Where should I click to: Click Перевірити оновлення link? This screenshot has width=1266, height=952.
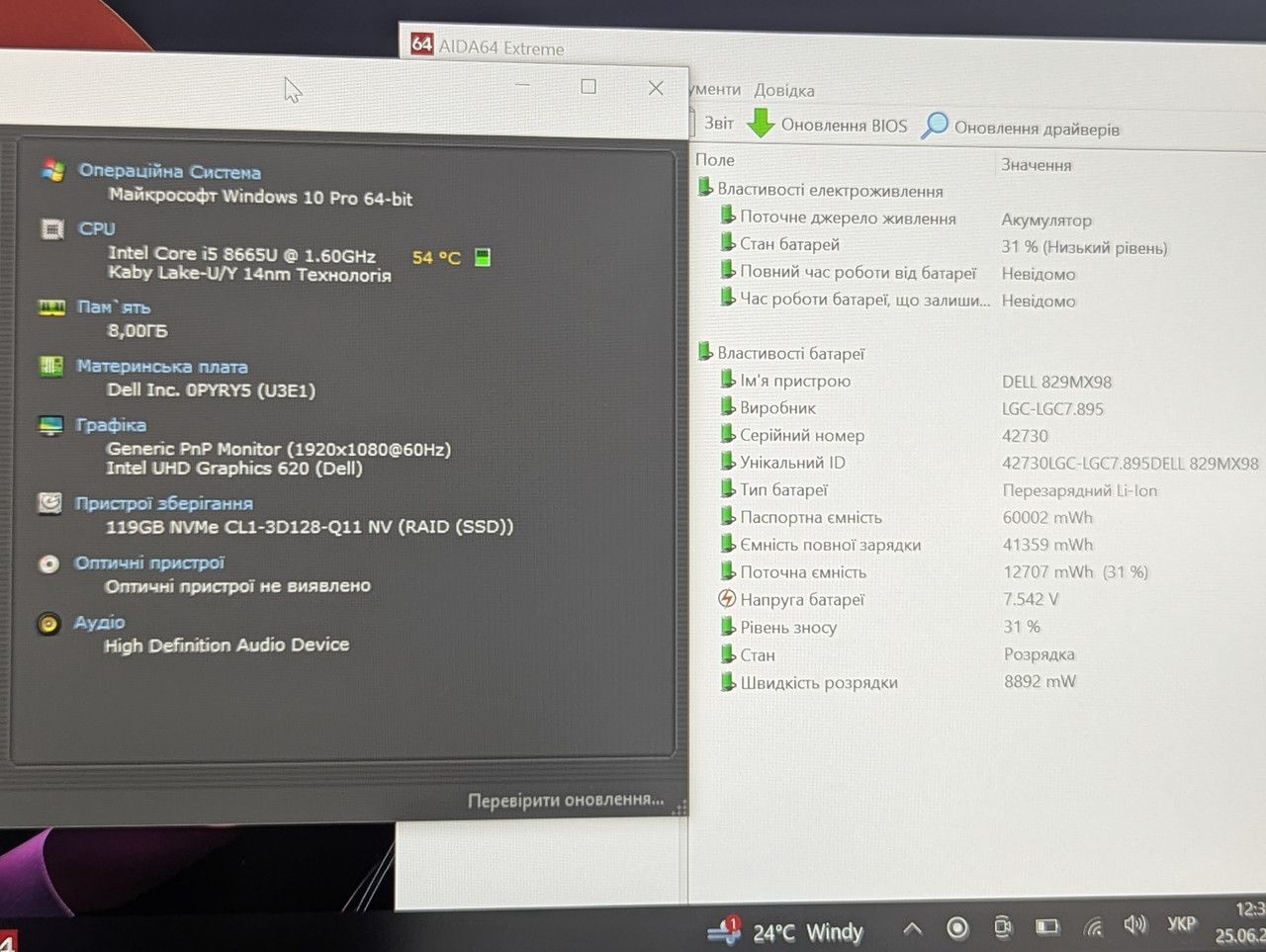tap(566, 799)
